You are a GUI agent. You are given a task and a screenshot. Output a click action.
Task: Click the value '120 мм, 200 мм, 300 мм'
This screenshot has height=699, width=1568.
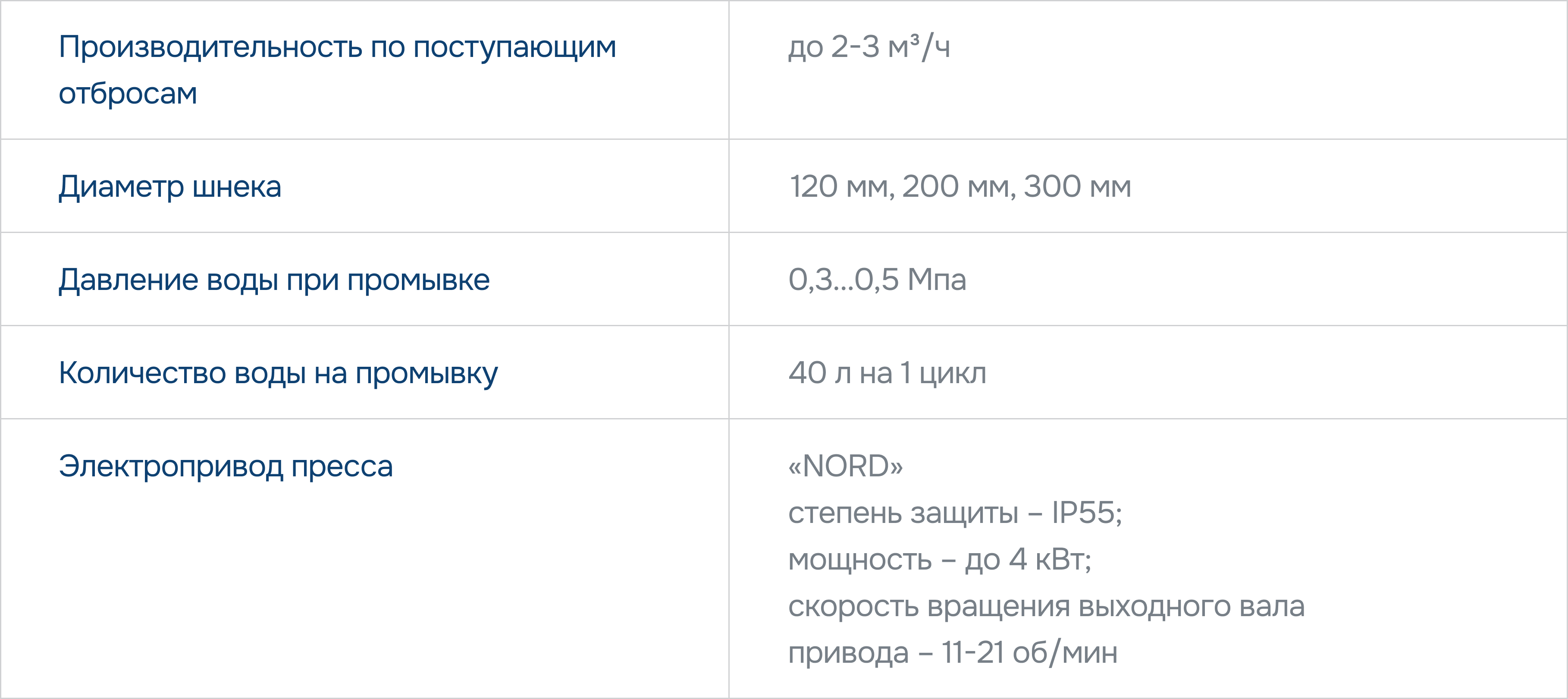click(960, 186)
